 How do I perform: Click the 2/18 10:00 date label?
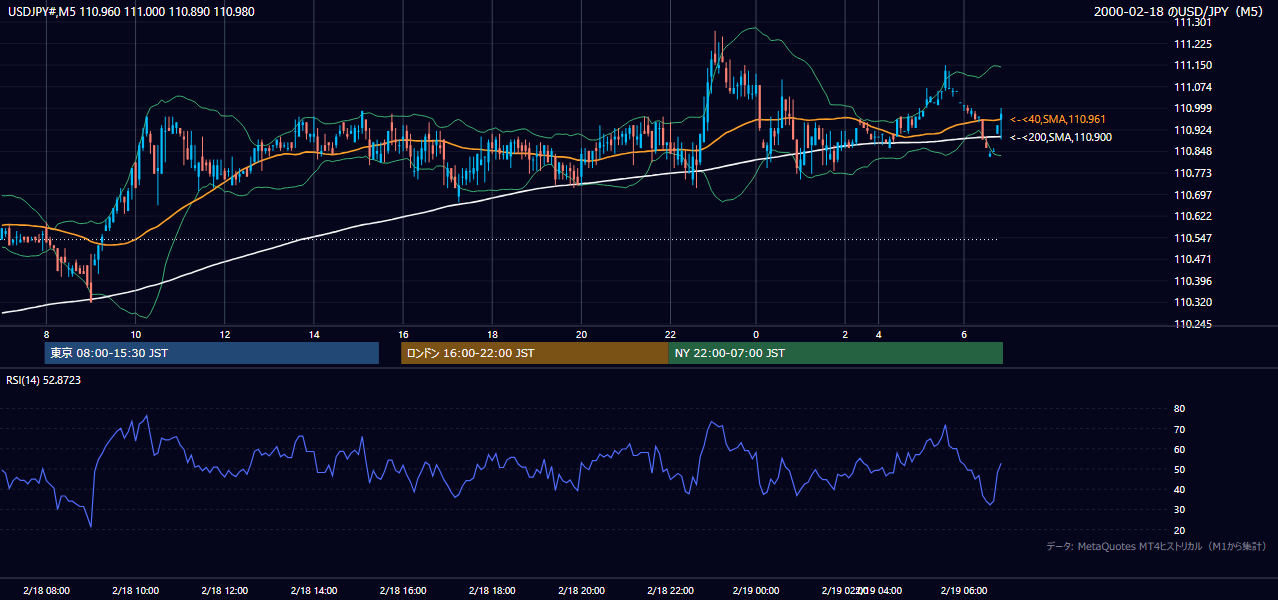(135, 591)
